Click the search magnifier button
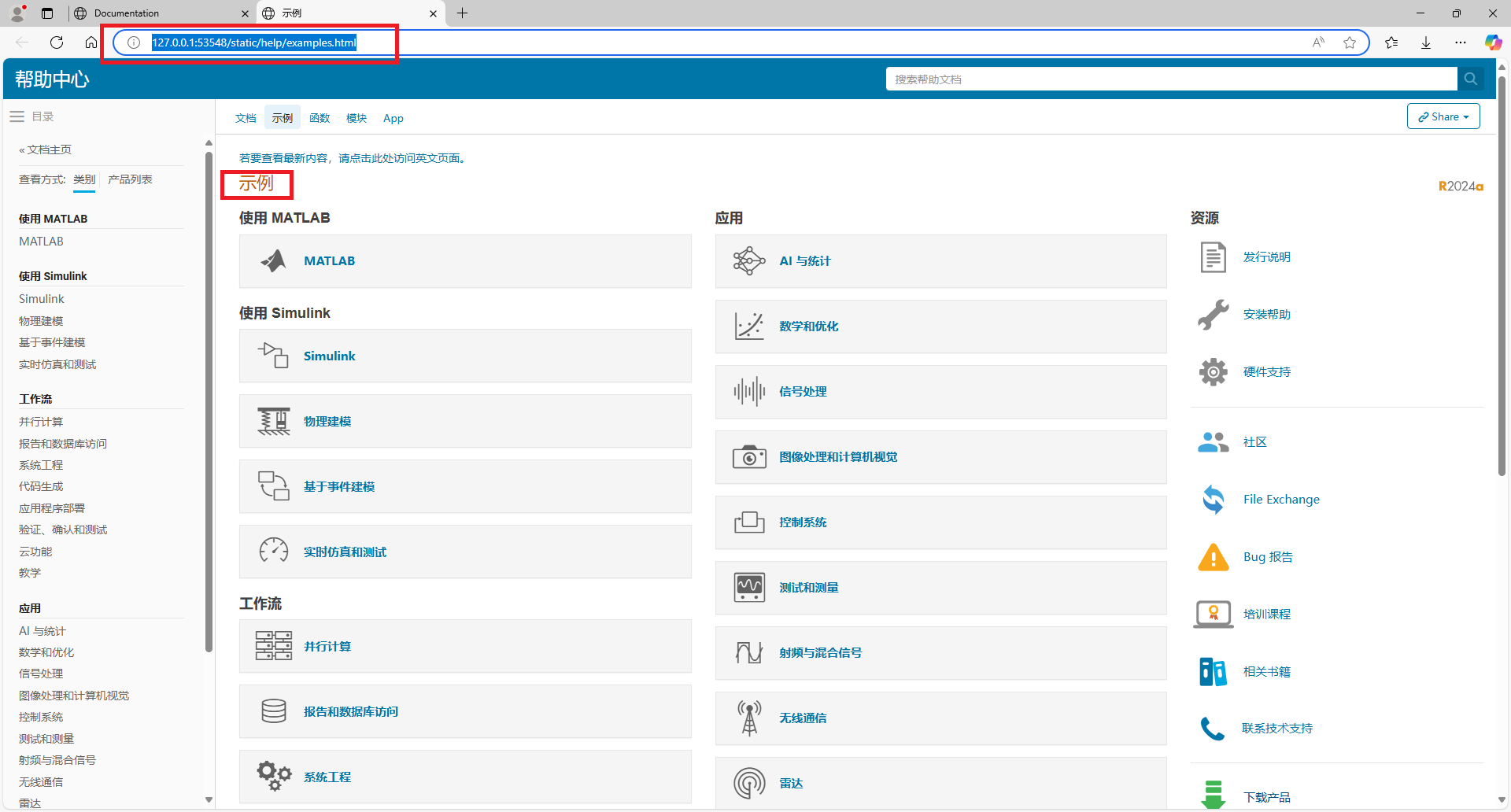 [1470, 79]
